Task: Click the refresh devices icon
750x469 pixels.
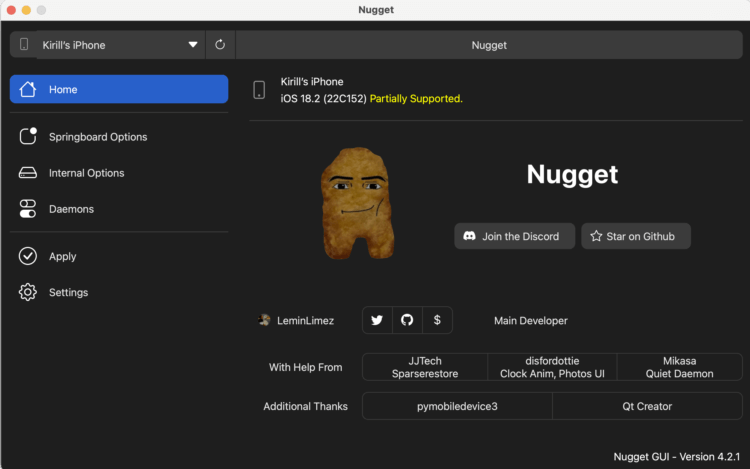Action: point(220,45)
